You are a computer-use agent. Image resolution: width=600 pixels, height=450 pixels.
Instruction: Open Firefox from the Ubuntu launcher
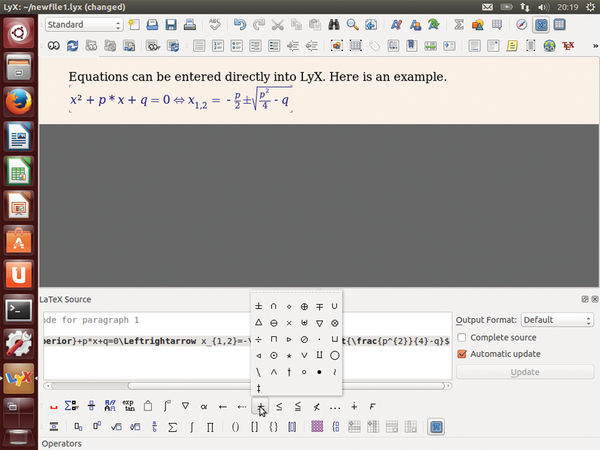pyautogui.click(x=18, y=102)
